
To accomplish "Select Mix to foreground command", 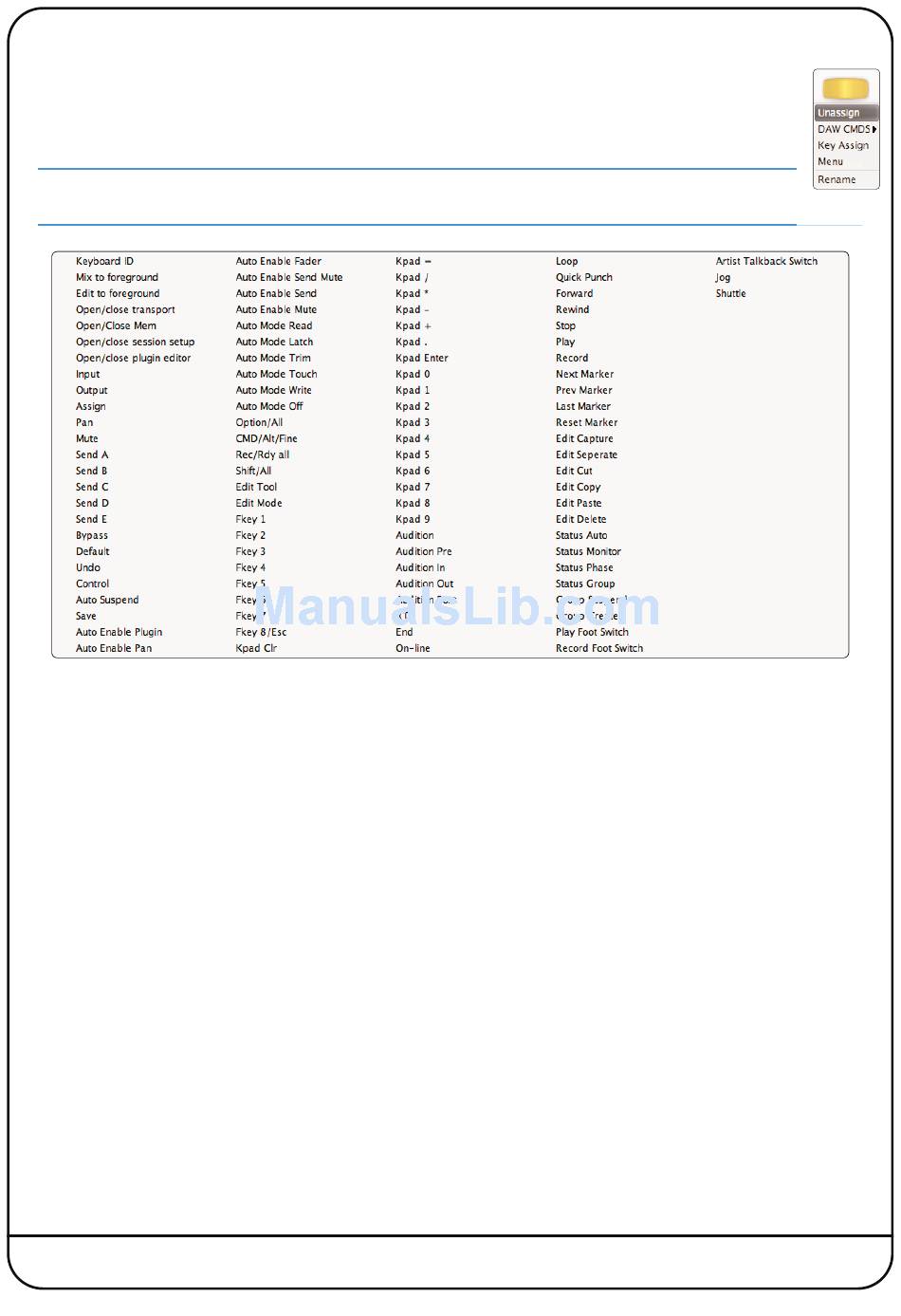I will coord(117,277).
